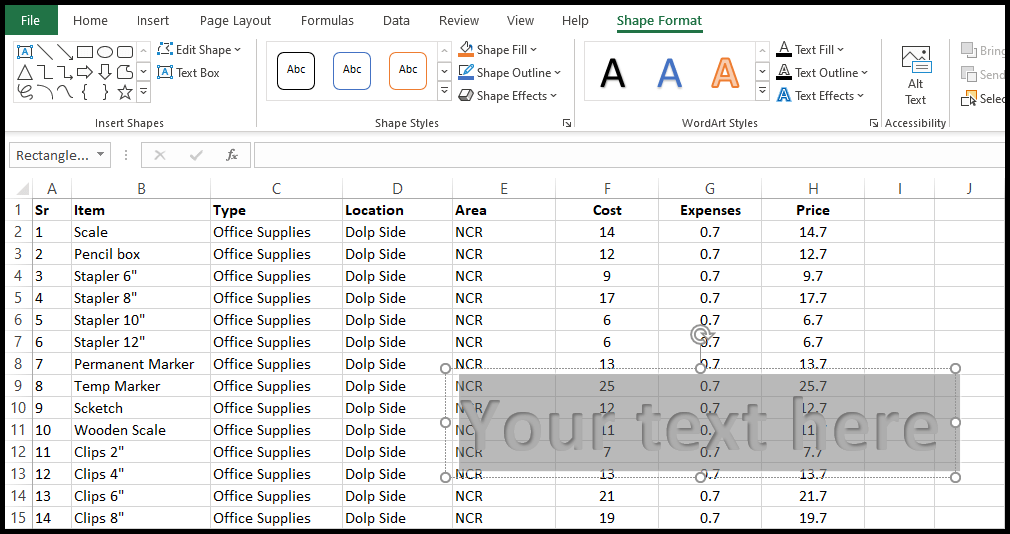Open the Shape Outline dropdown
Screen dimensions: 1010x534
[510, 73]
